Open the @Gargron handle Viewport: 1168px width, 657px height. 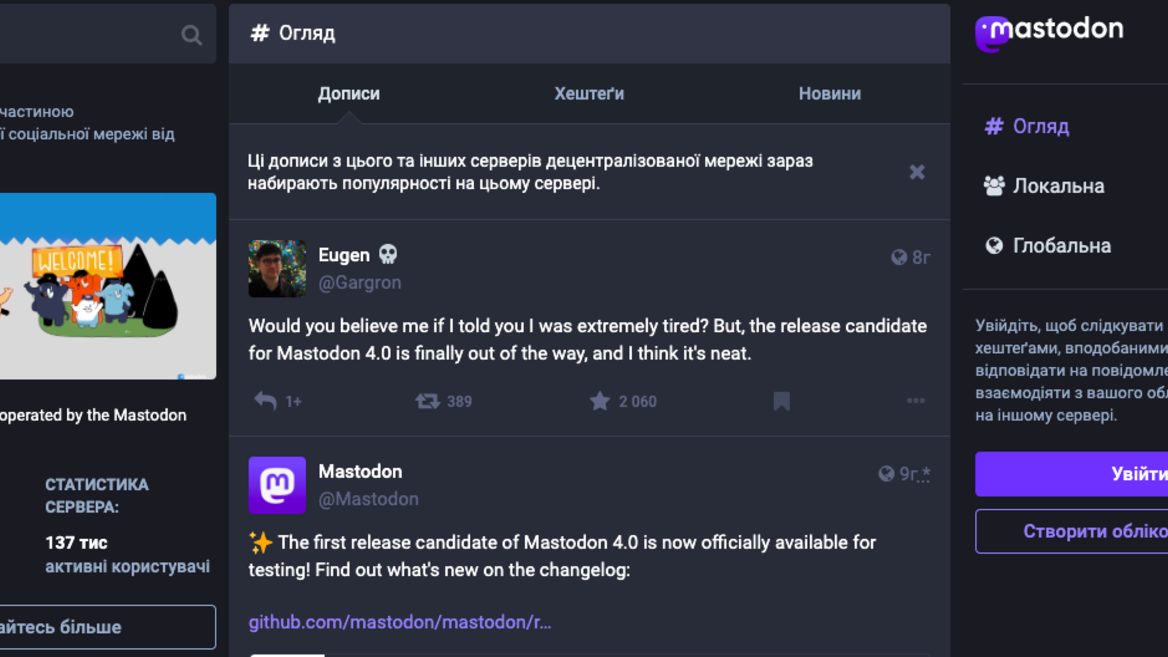tap(360, 282)
